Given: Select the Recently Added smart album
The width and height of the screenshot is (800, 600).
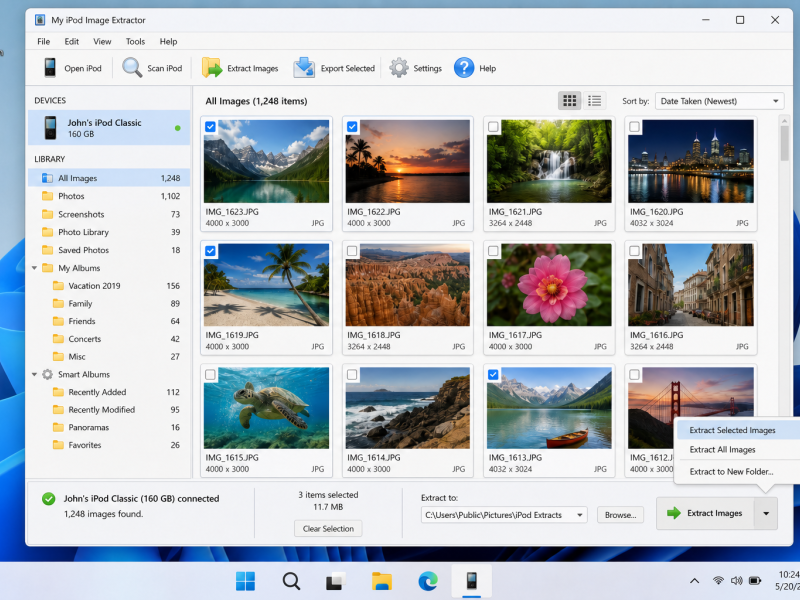Looking at the screenshot, I should (110, 392).
